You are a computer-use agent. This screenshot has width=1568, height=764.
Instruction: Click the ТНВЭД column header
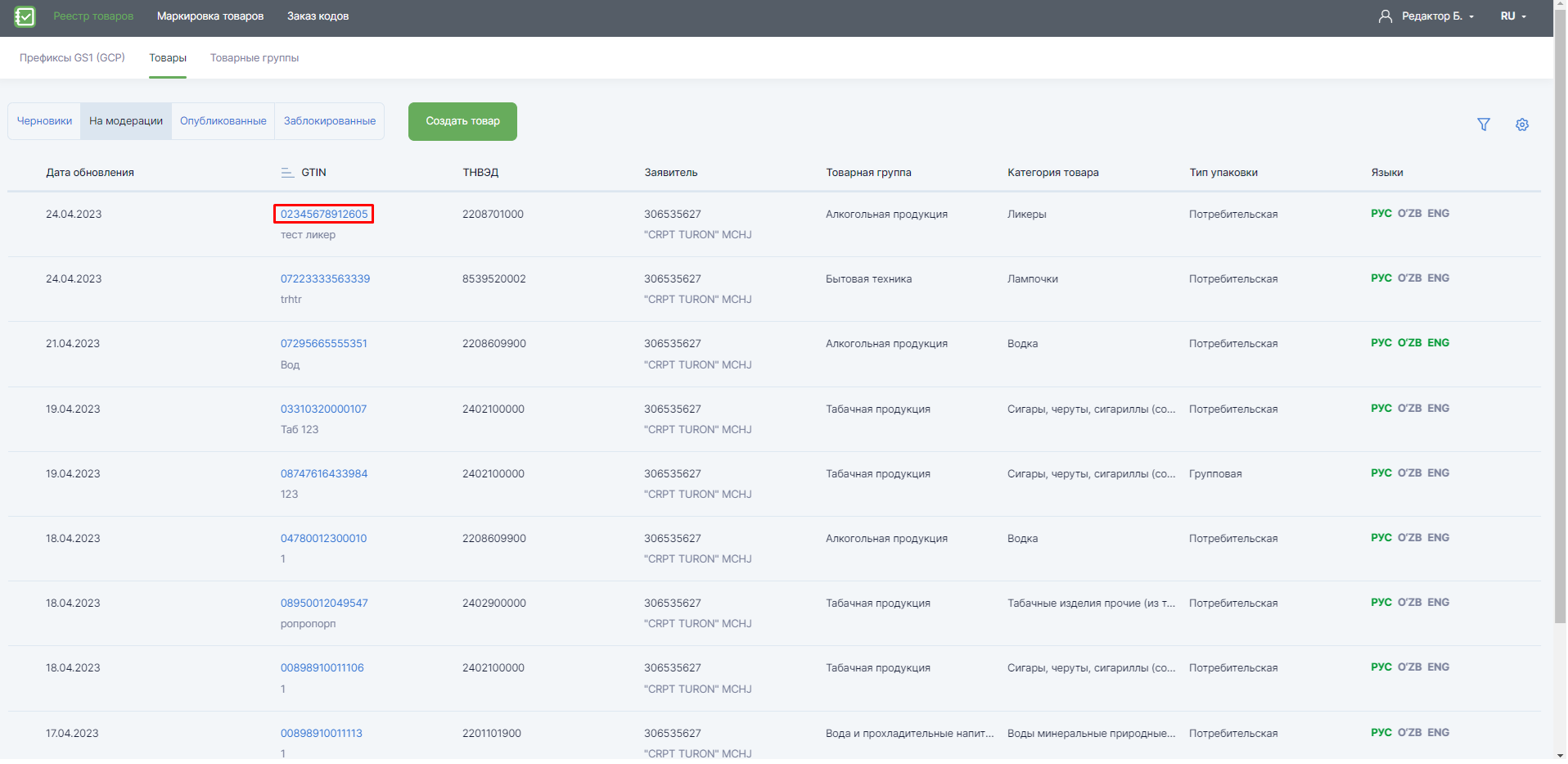[x=480, y=173]
